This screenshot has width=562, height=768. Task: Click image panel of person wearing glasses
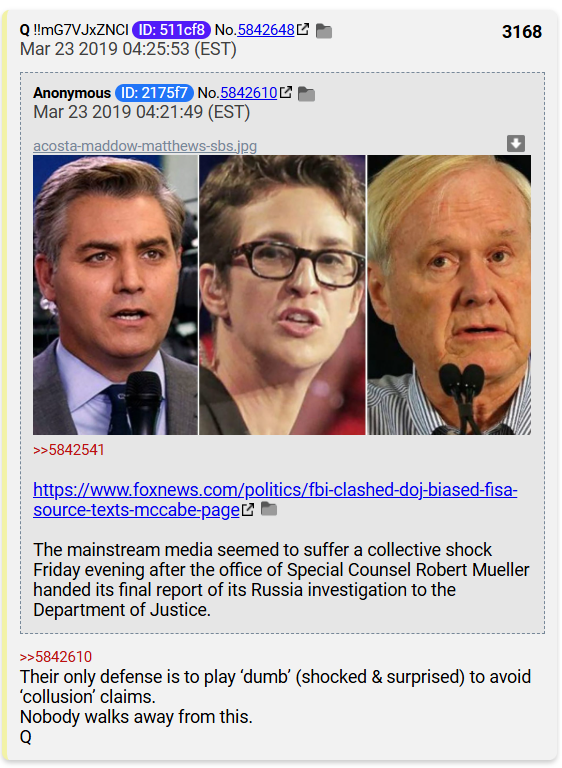[282, 295]
